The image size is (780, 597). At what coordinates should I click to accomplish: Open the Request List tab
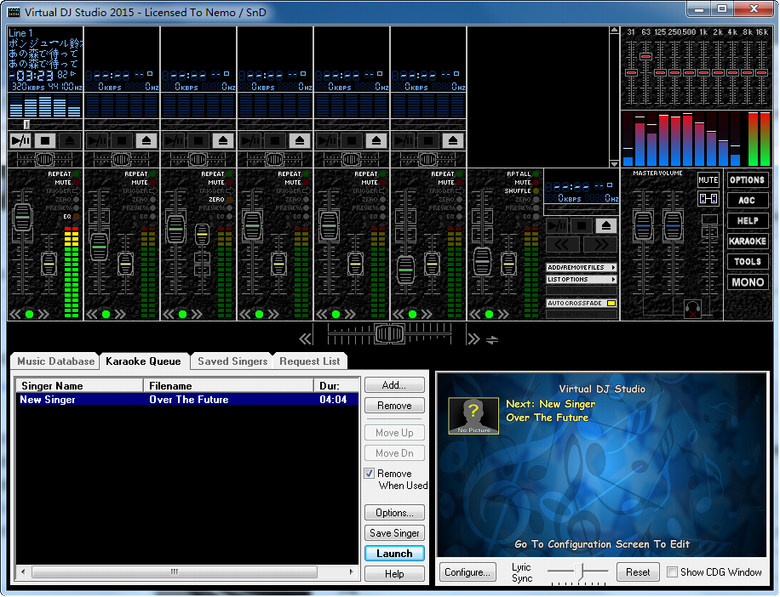click(309, 361)
